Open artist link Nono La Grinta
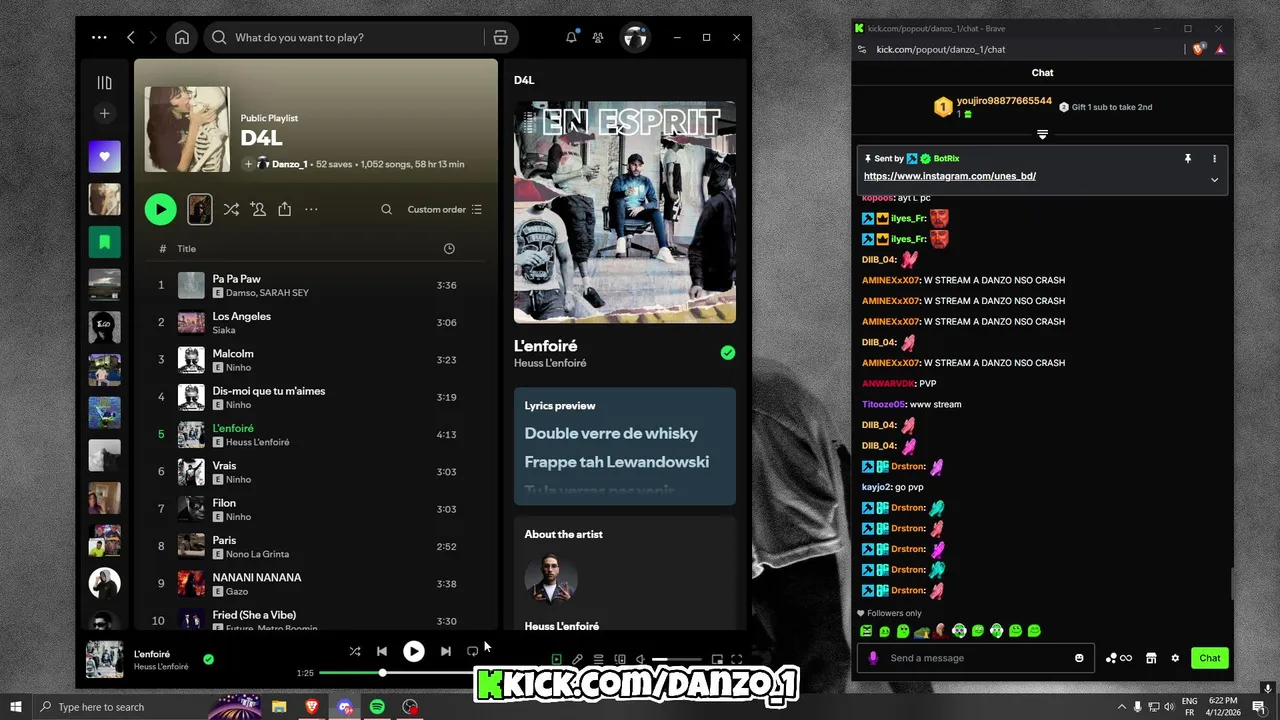This screenshot has width=1280, height=720. coord(257,554)
